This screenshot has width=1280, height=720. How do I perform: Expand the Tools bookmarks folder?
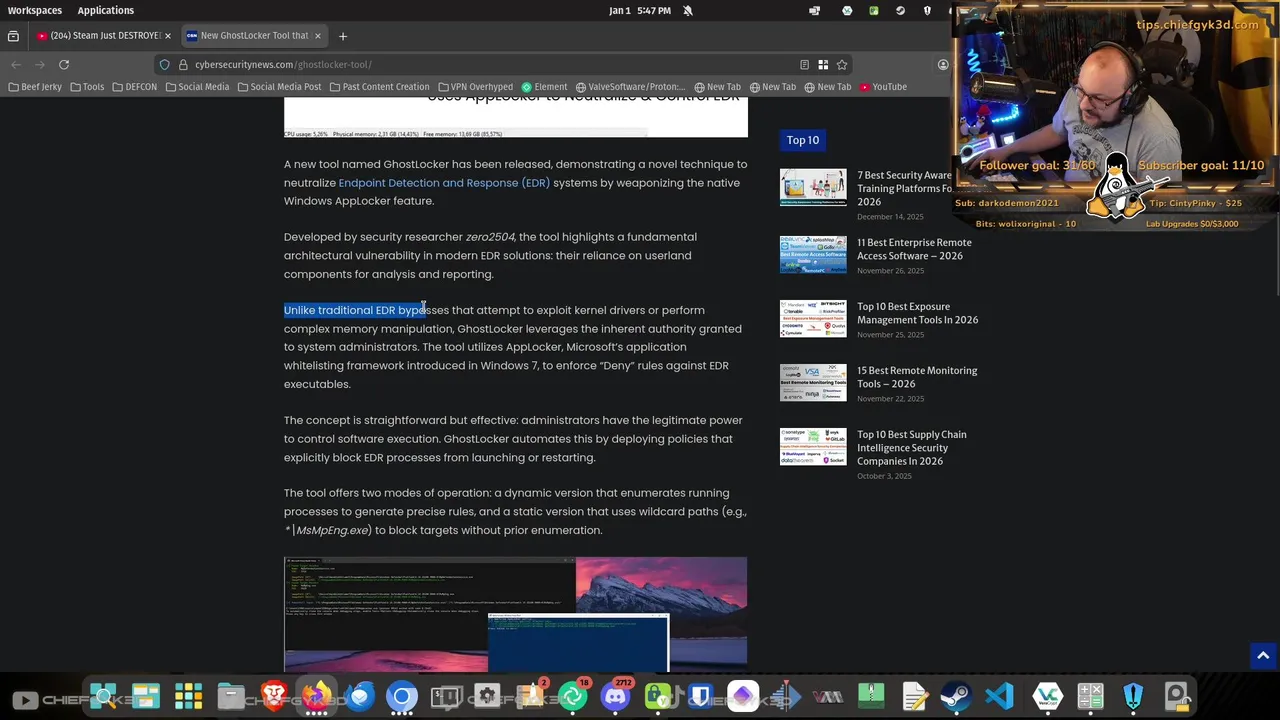point(87,87)
